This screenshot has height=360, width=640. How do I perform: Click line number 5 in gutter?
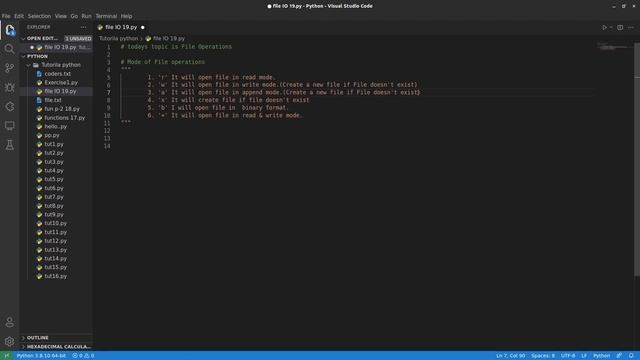click(x=109, y=78)
